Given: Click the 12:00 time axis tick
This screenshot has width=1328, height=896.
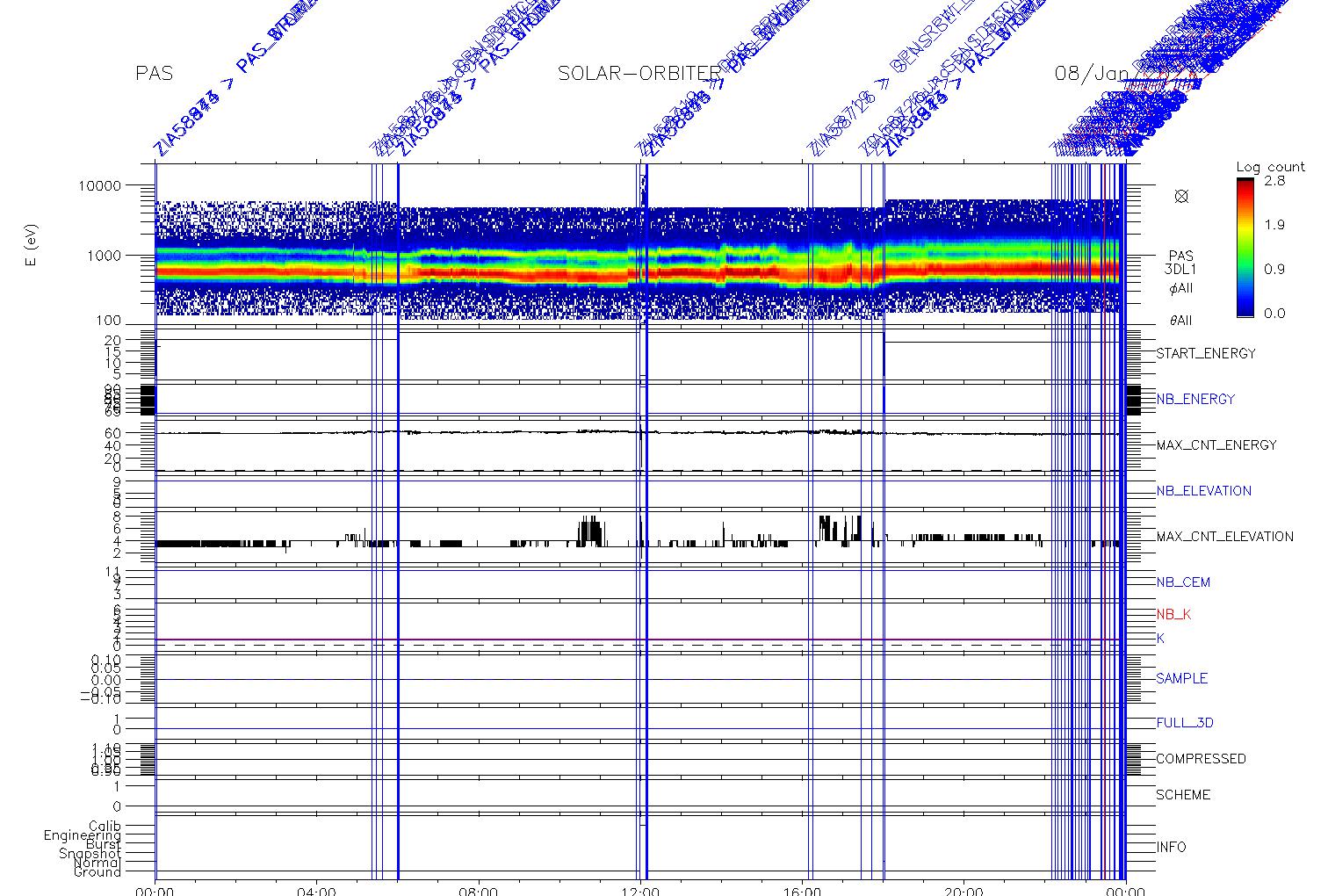Looking at the screenshot, I should (x=641, y=891).
